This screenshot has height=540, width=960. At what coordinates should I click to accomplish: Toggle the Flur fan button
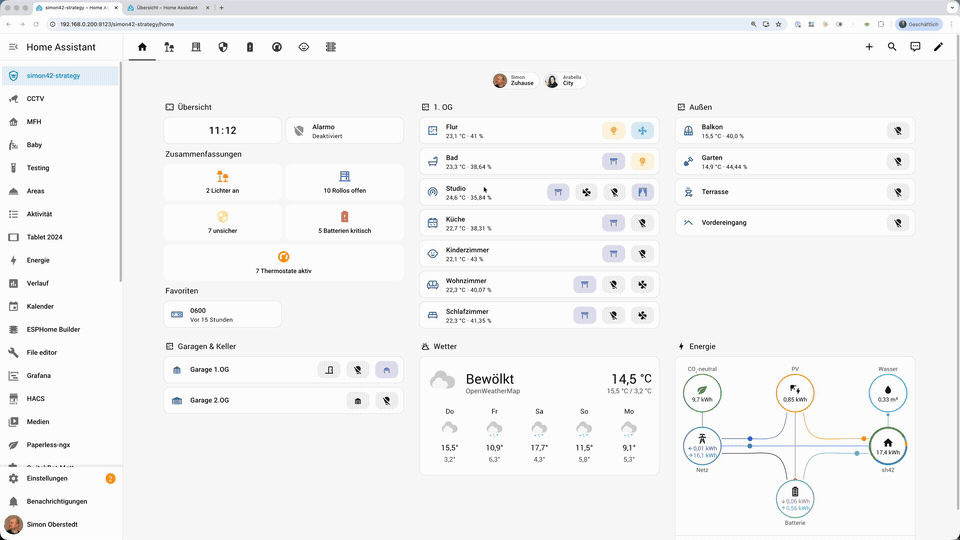pos(642,130)
